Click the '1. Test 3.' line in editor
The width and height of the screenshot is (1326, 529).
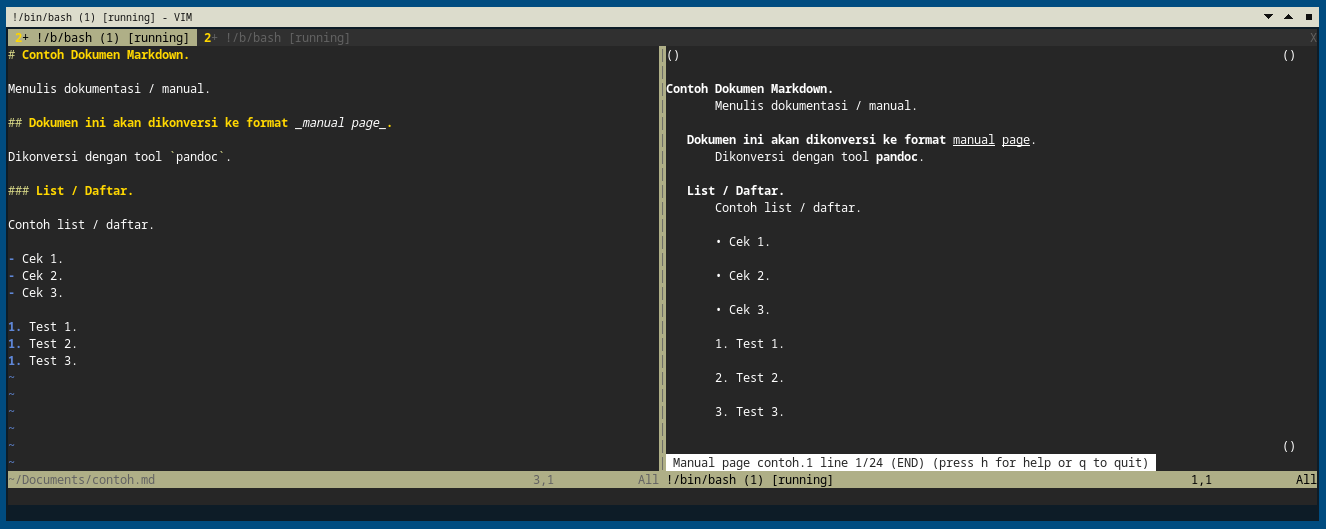point(43,361)
